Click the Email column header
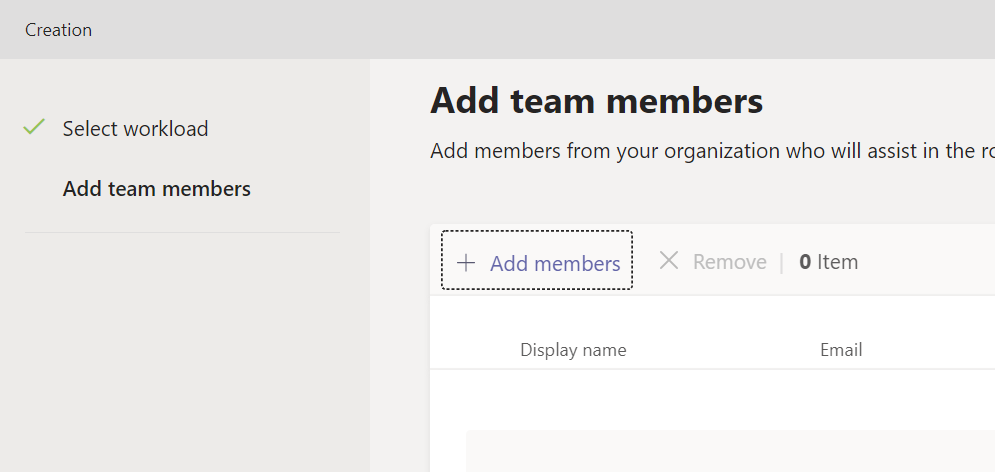Image resolution: width=995 pixels, height=472 pixels. pos(841,350)
